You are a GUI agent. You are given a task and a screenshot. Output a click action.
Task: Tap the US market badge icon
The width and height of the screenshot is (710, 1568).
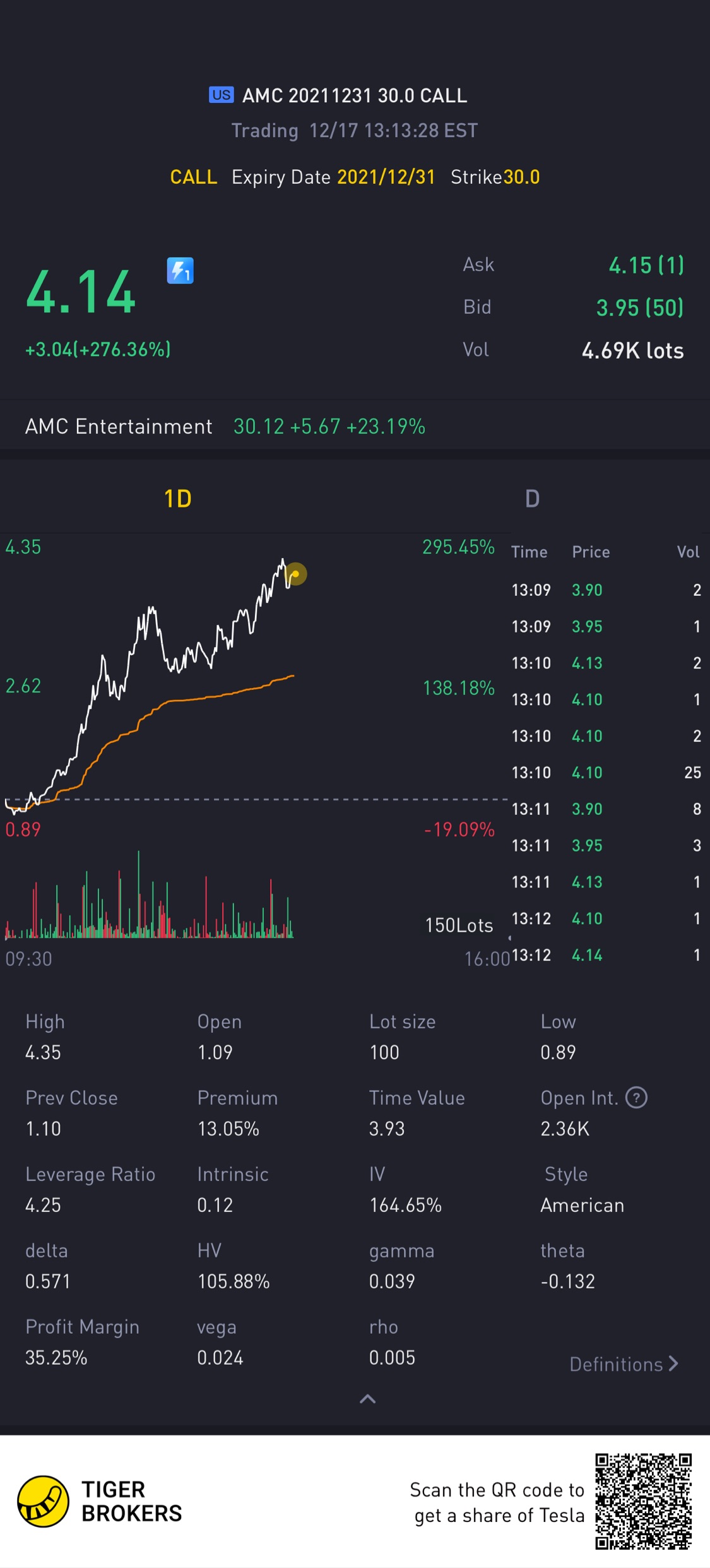221,95
